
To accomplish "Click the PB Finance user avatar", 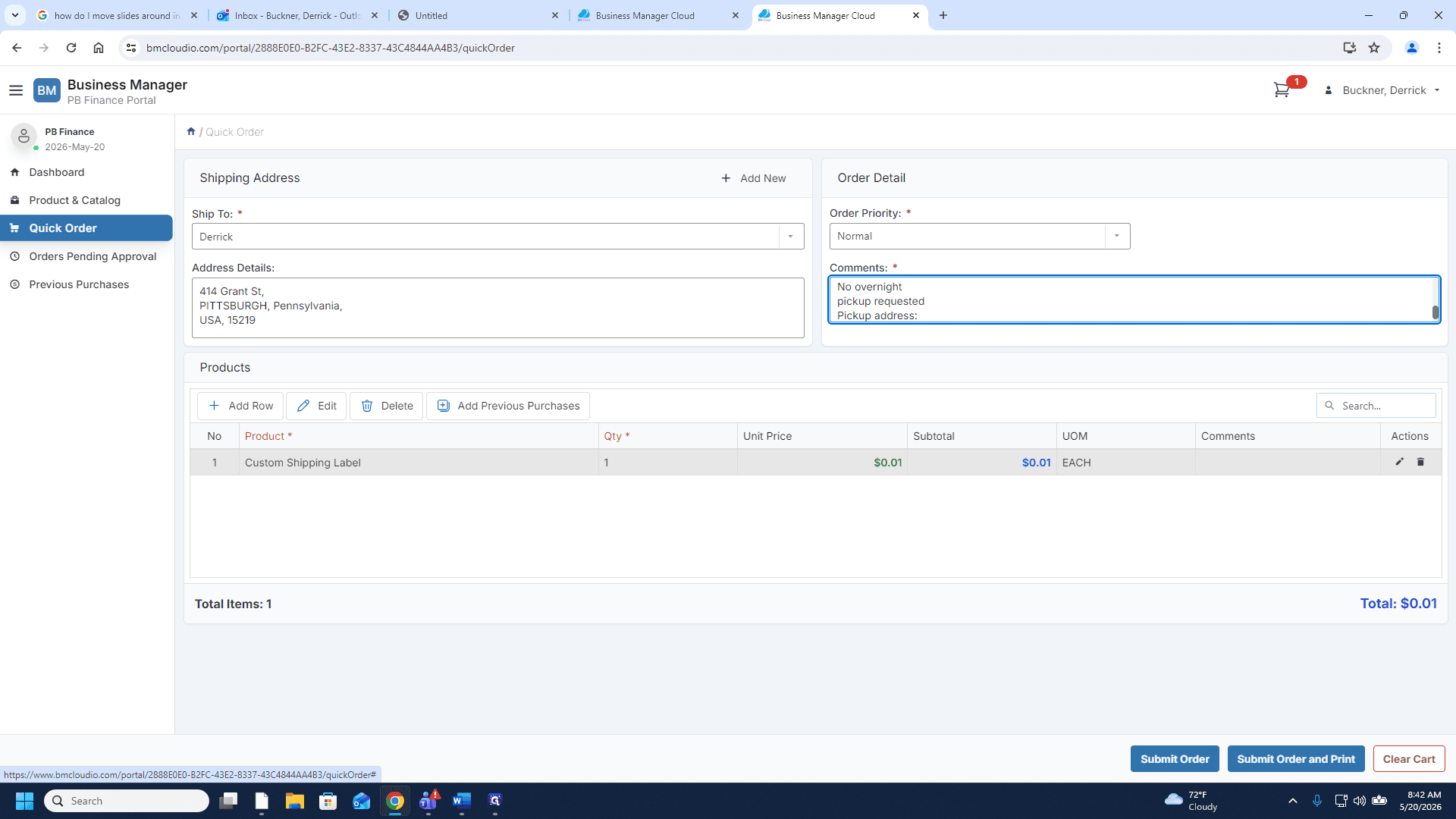I will click(24, 136).
